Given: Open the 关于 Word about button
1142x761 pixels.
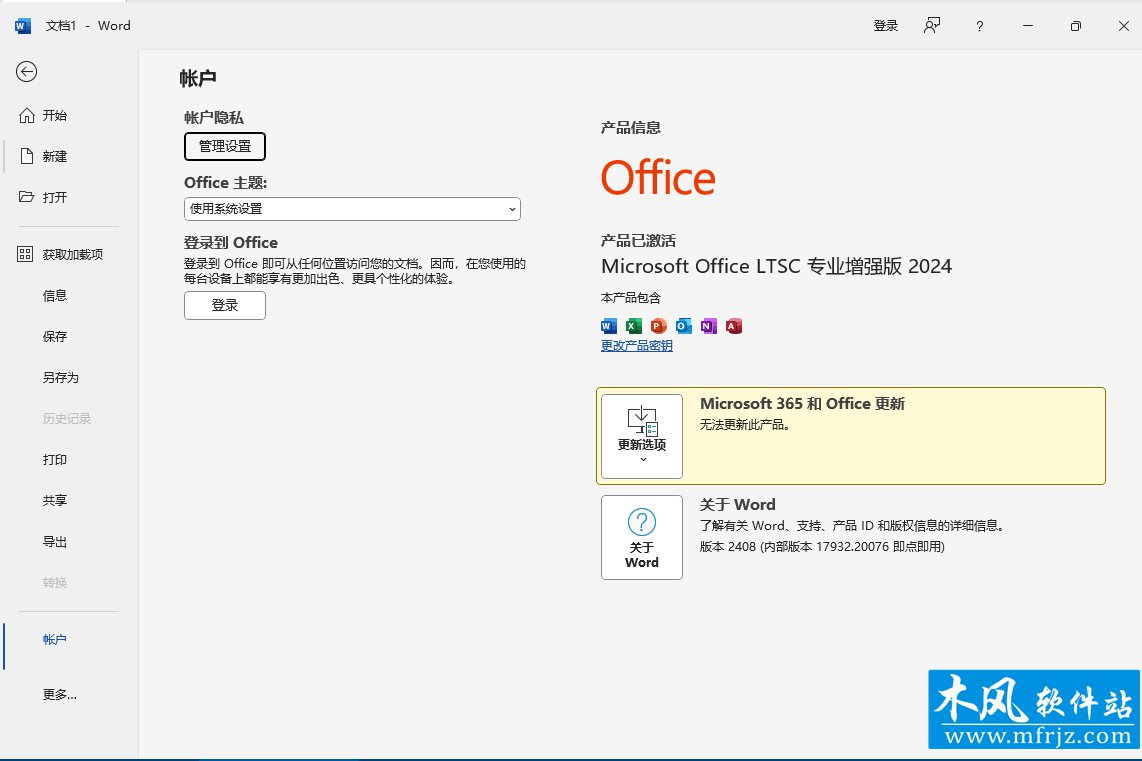Looking at the screenshot, I should [x=642, y=537].
